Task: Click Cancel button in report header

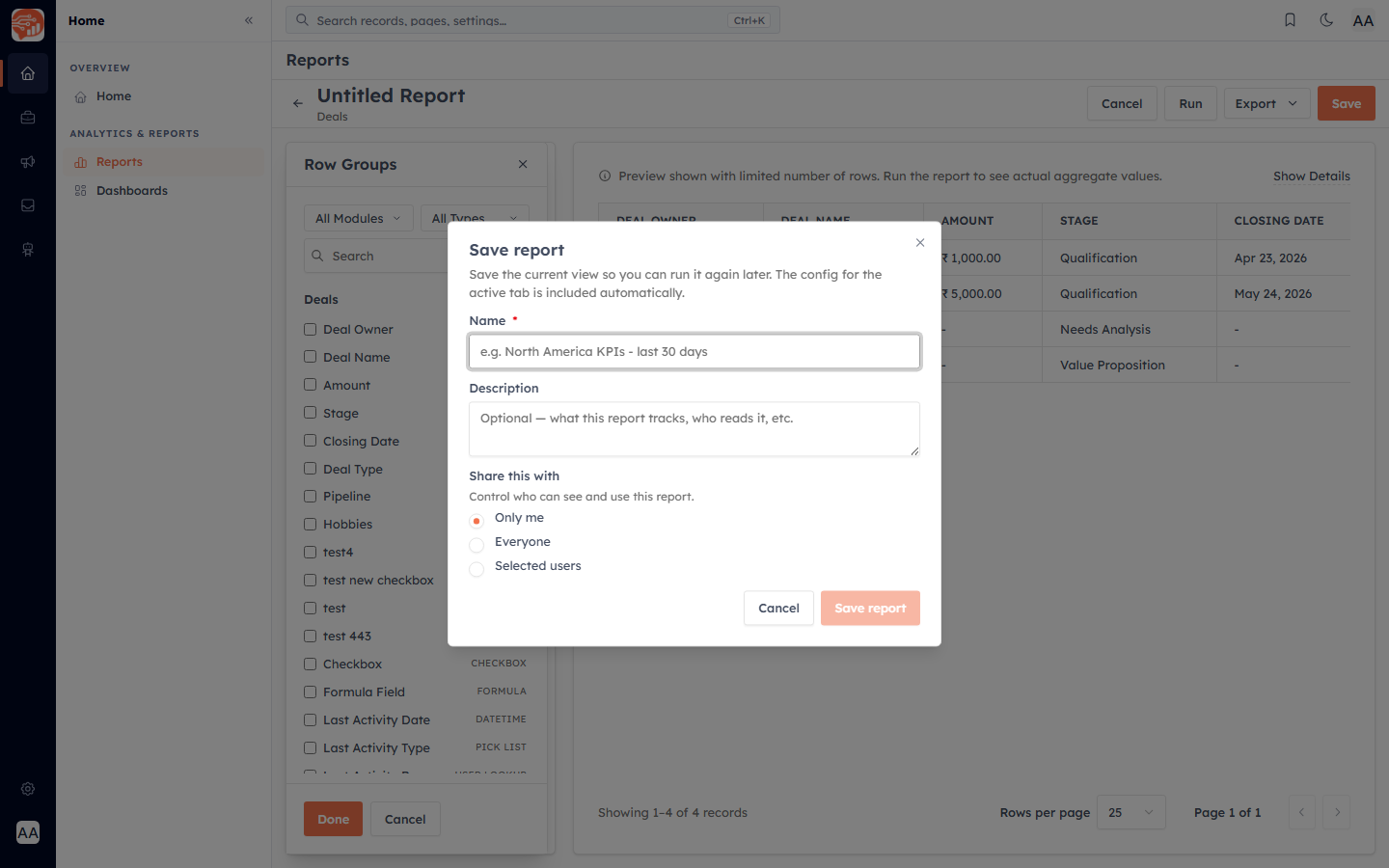Action: pos(1122,103)
